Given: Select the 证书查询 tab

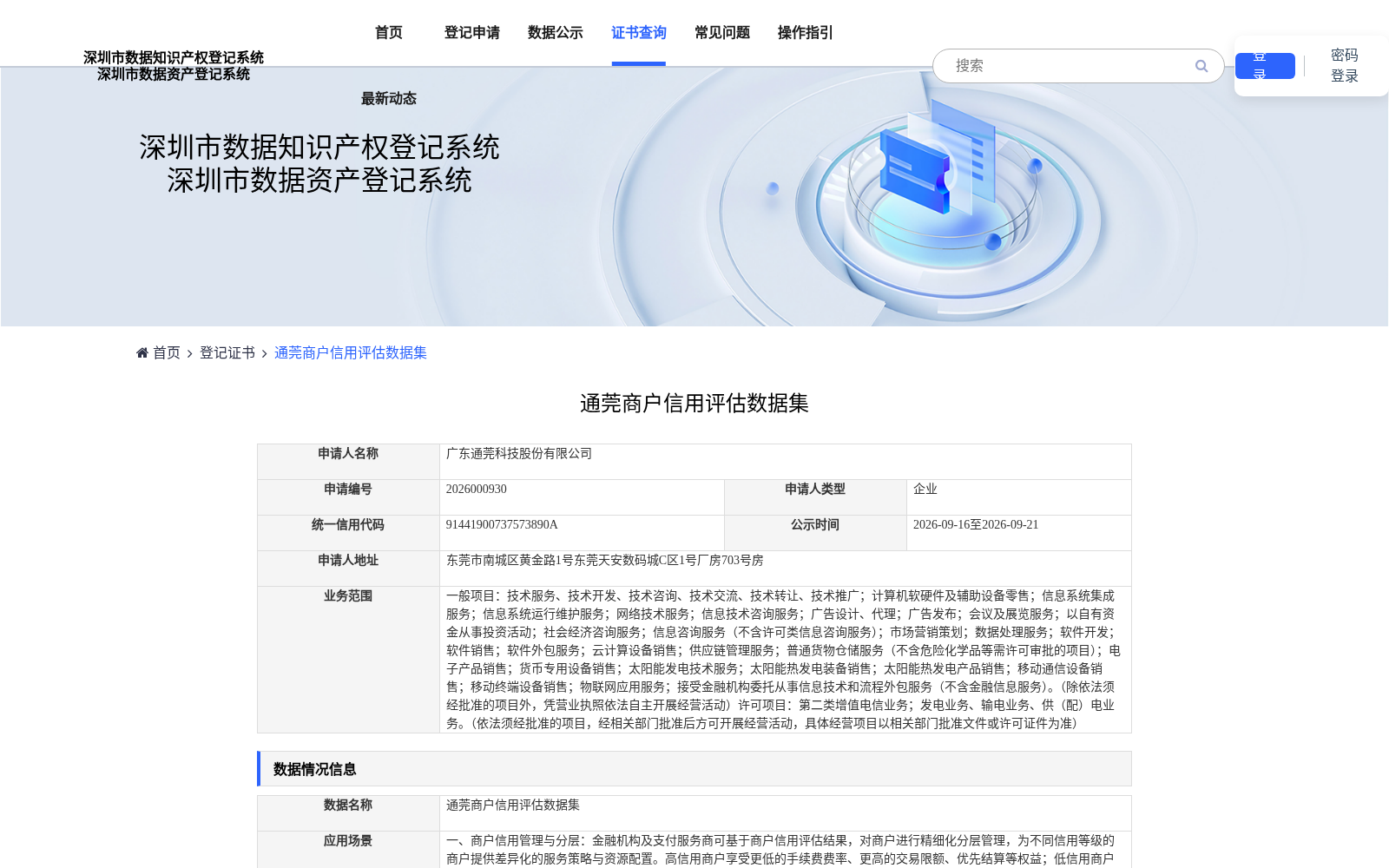Looking at the screenshot, I should [x=639, y=33].
